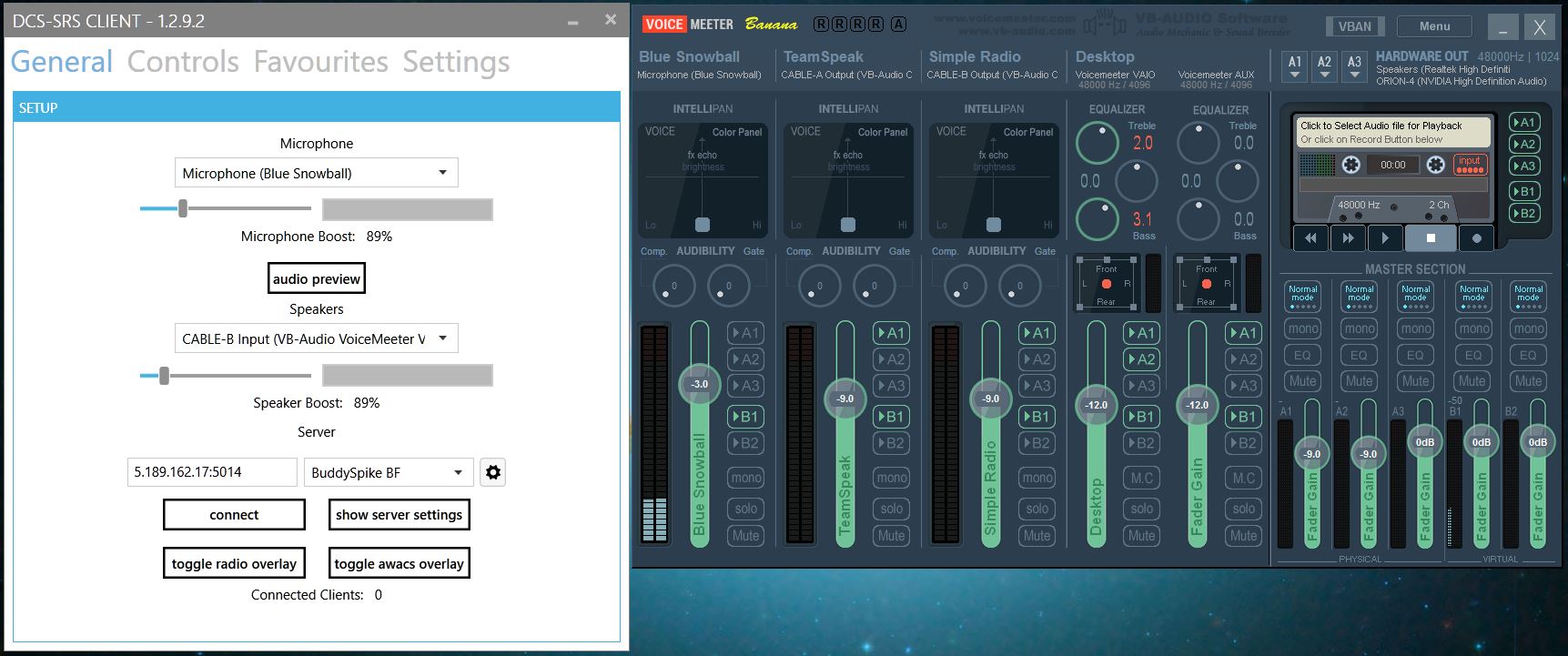The height and width of the screenshot is (656, 1568).
Task: Click the Simple Radio Gate knob
Action: 1019,287
